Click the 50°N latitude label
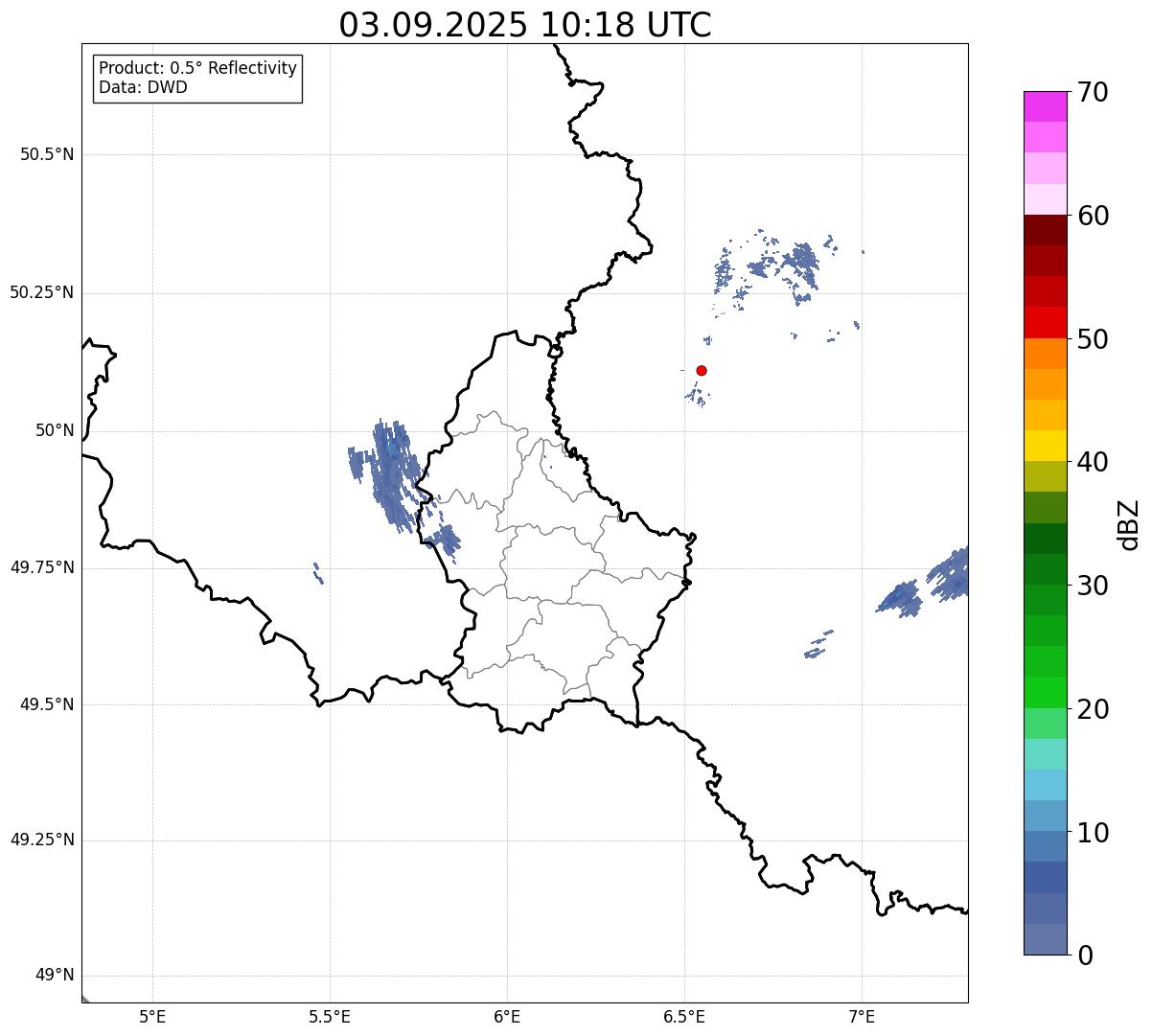The image size is (1152, 1036). [55, 430]
